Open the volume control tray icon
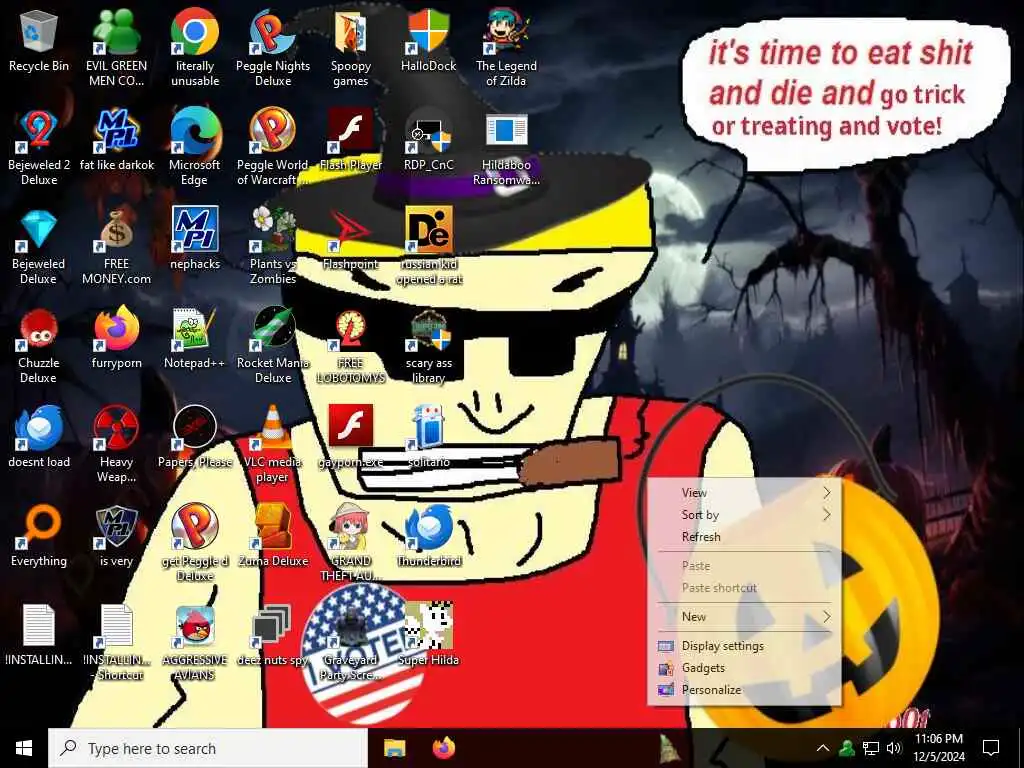 (894, 748)
